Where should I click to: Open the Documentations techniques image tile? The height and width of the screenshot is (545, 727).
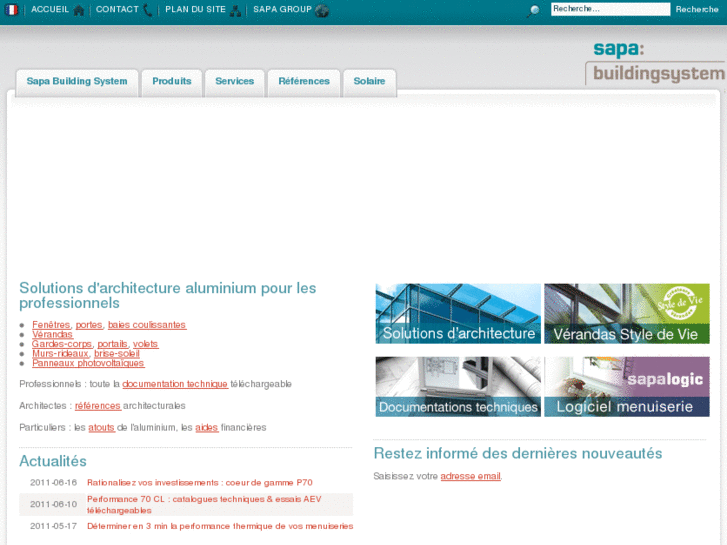point(458,386)
